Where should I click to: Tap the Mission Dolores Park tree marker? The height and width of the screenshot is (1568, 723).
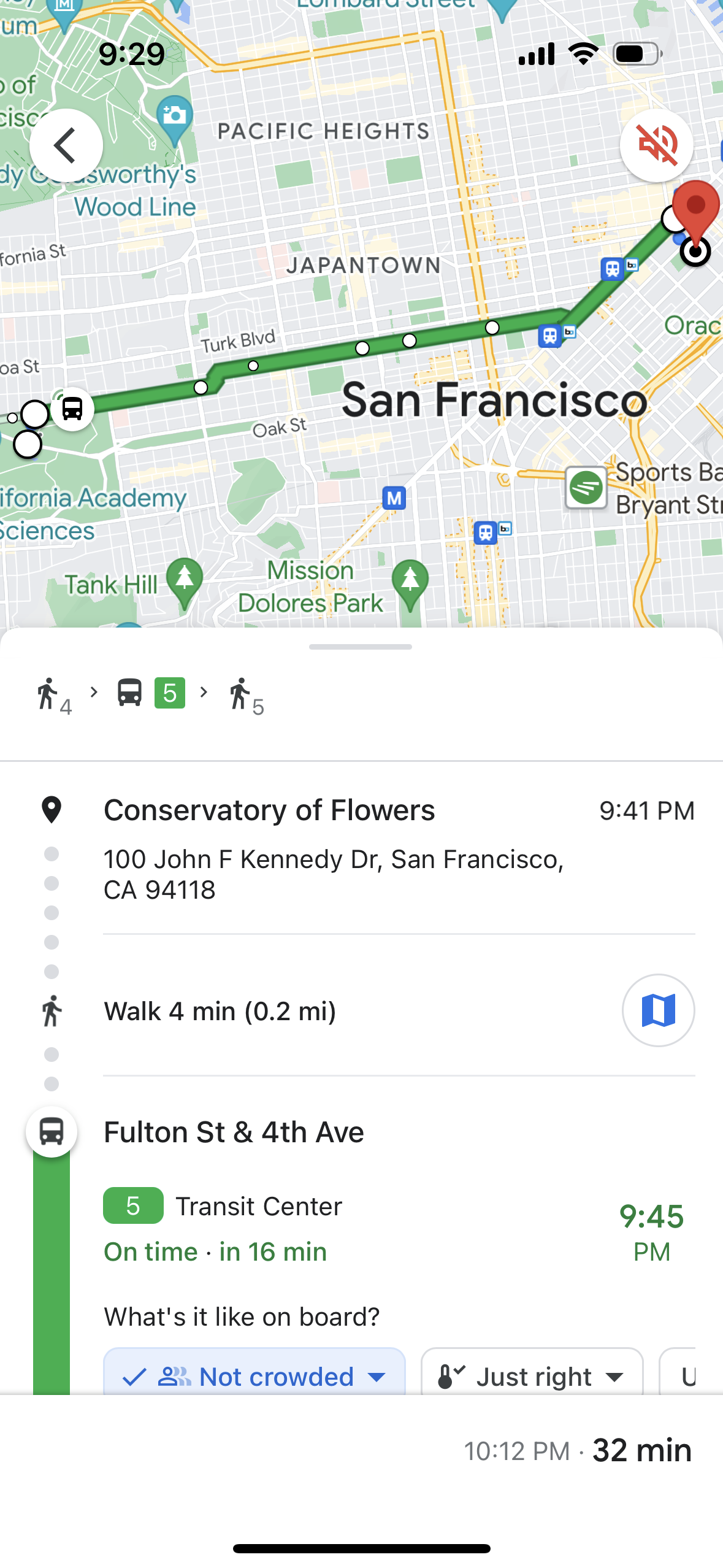pyautogui.click(x=410, y=581)
